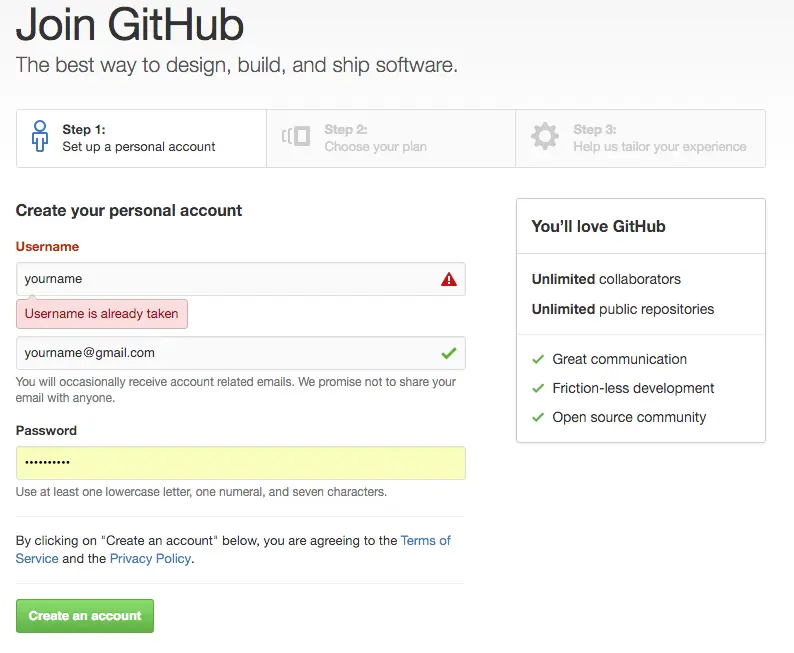Select Step 1 Set up a personal account

[141, 138]
